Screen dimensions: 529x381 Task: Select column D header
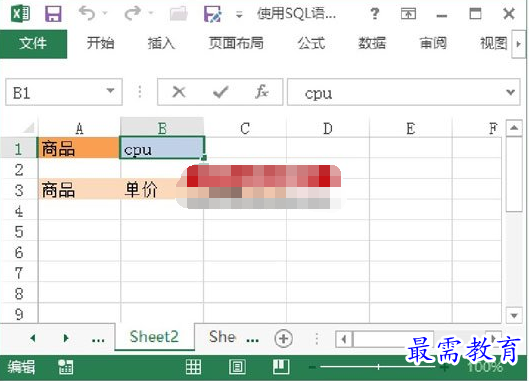328,128
